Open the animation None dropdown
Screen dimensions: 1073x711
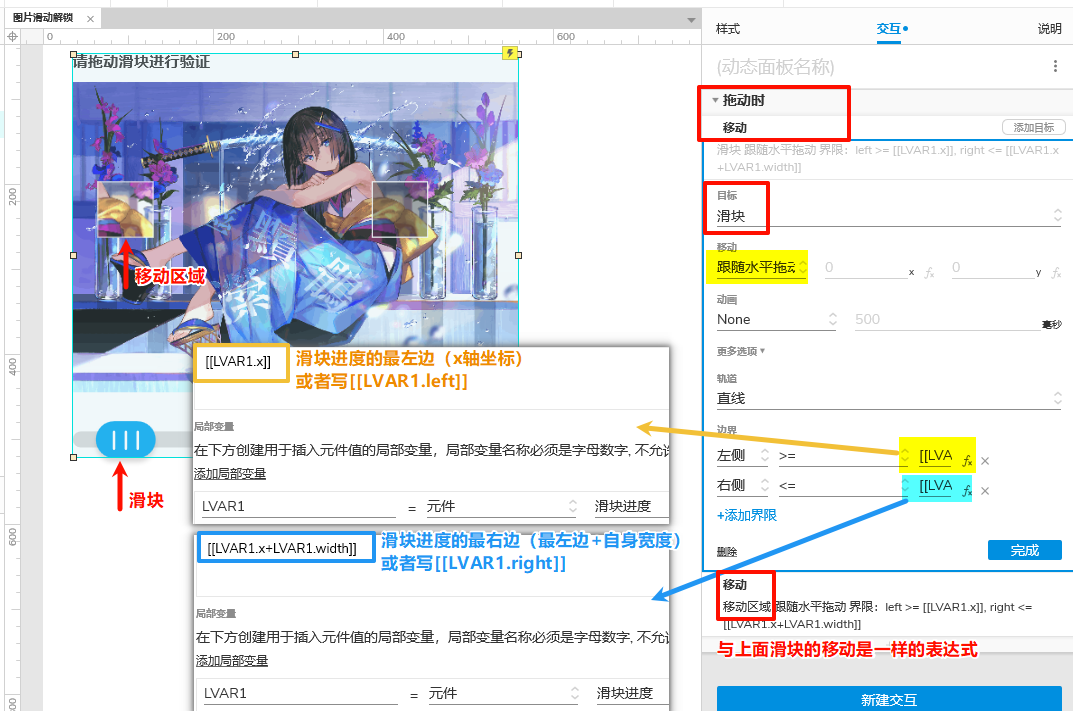pyautogui.click(x=776, y=320)
